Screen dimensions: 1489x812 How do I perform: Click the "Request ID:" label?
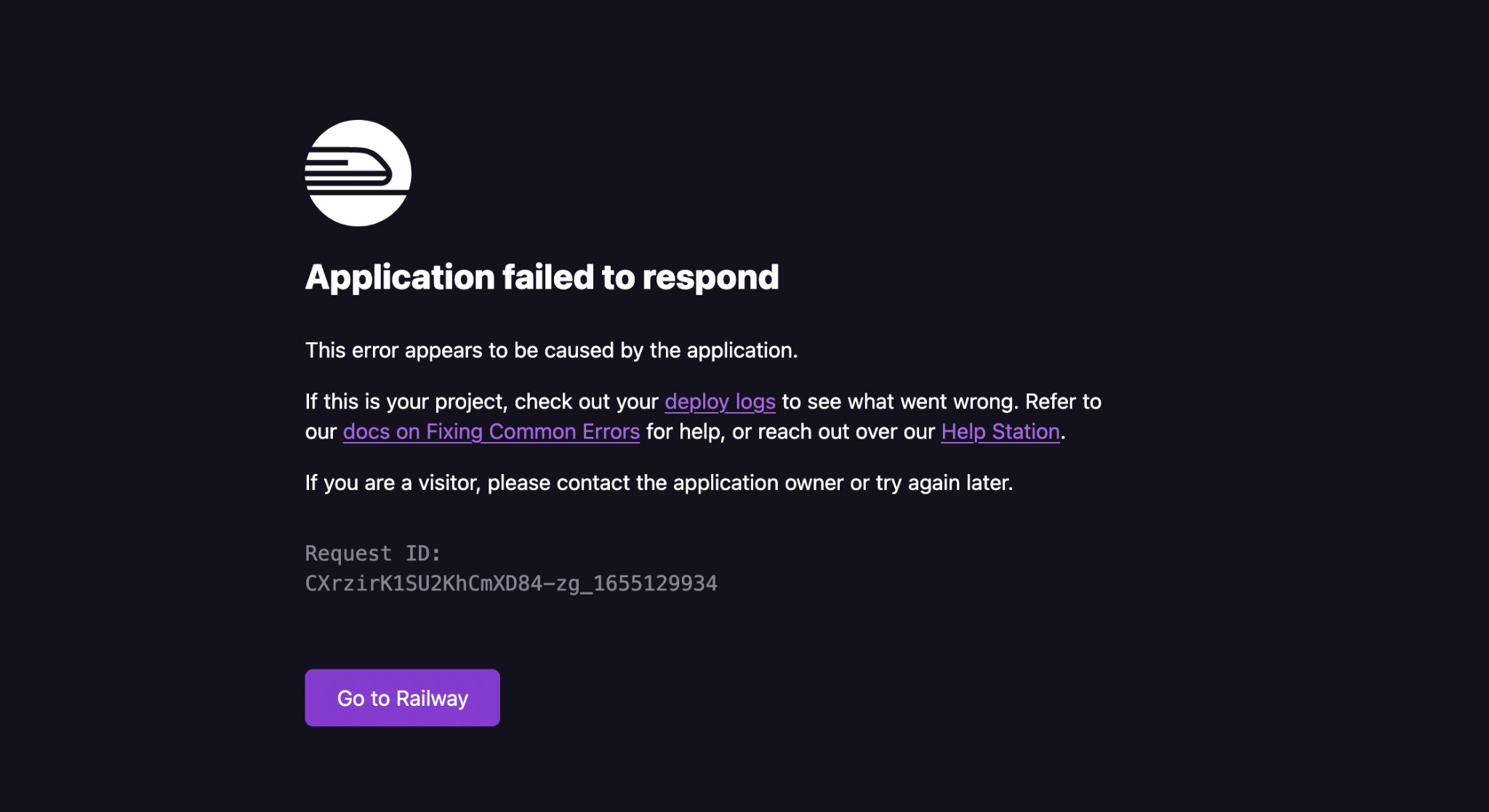pos(373,553)
